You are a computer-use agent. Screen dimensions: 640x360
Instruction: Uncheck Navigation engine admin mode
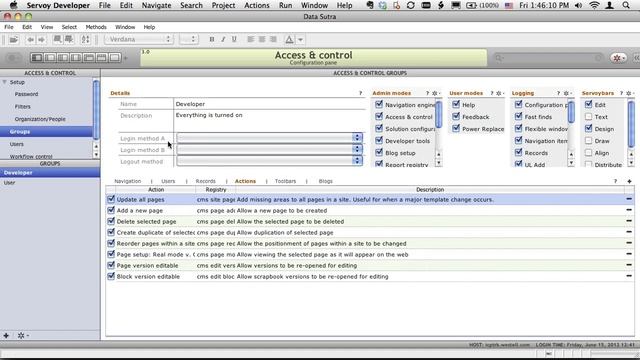coord(379,104)
